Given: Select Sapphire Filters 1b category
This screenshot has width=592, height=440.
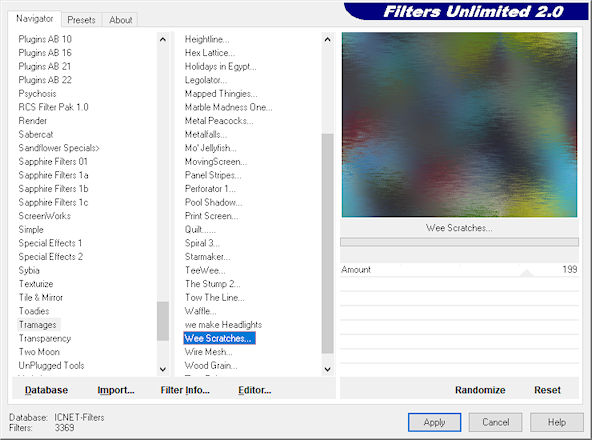Looking at the screenshot, I should [53, 188].
